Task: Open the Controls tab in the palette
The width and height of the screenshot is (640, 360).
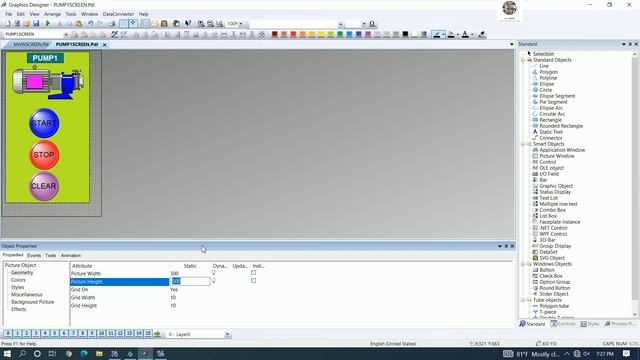Action: pyautogui.click(x=563, y=324)
